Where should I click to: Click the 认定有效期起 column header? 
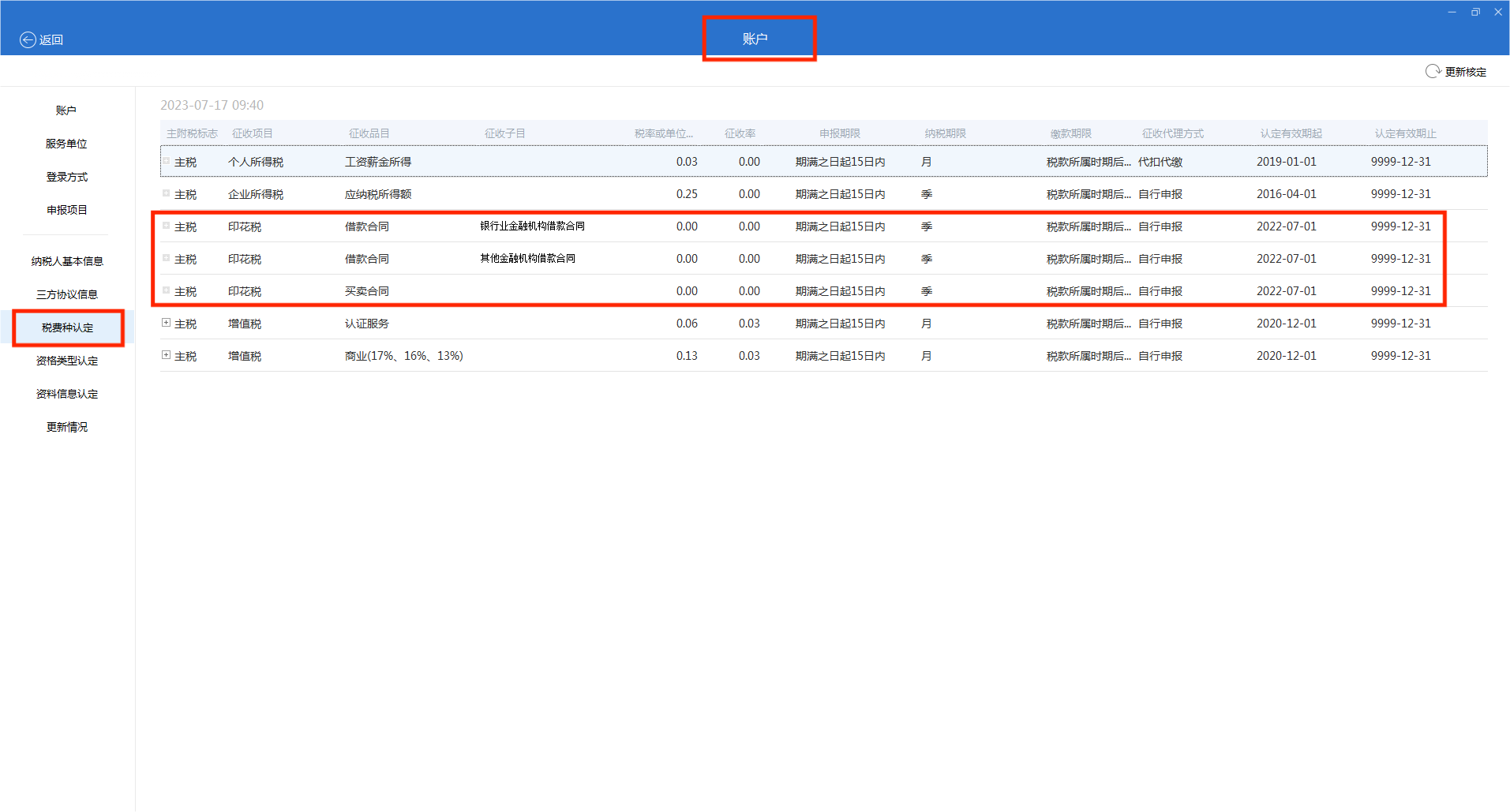(1291, 133)
